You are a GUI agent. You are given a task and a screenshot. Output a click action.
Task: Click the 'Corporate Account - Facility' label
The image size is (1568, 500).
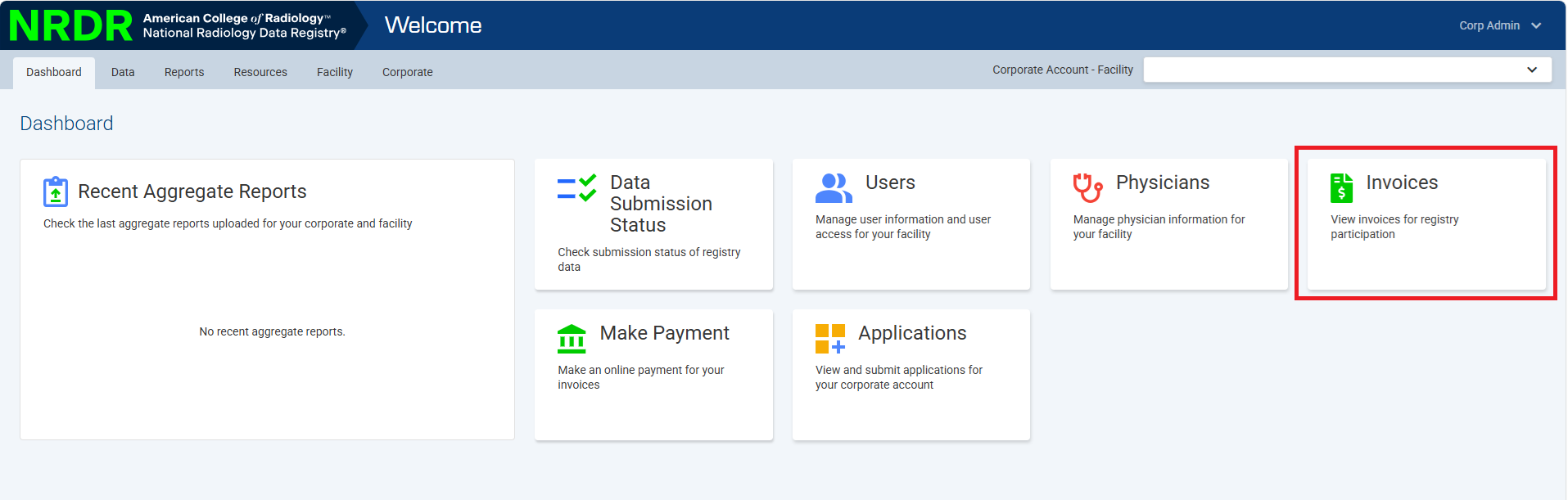pos(1063,70)
